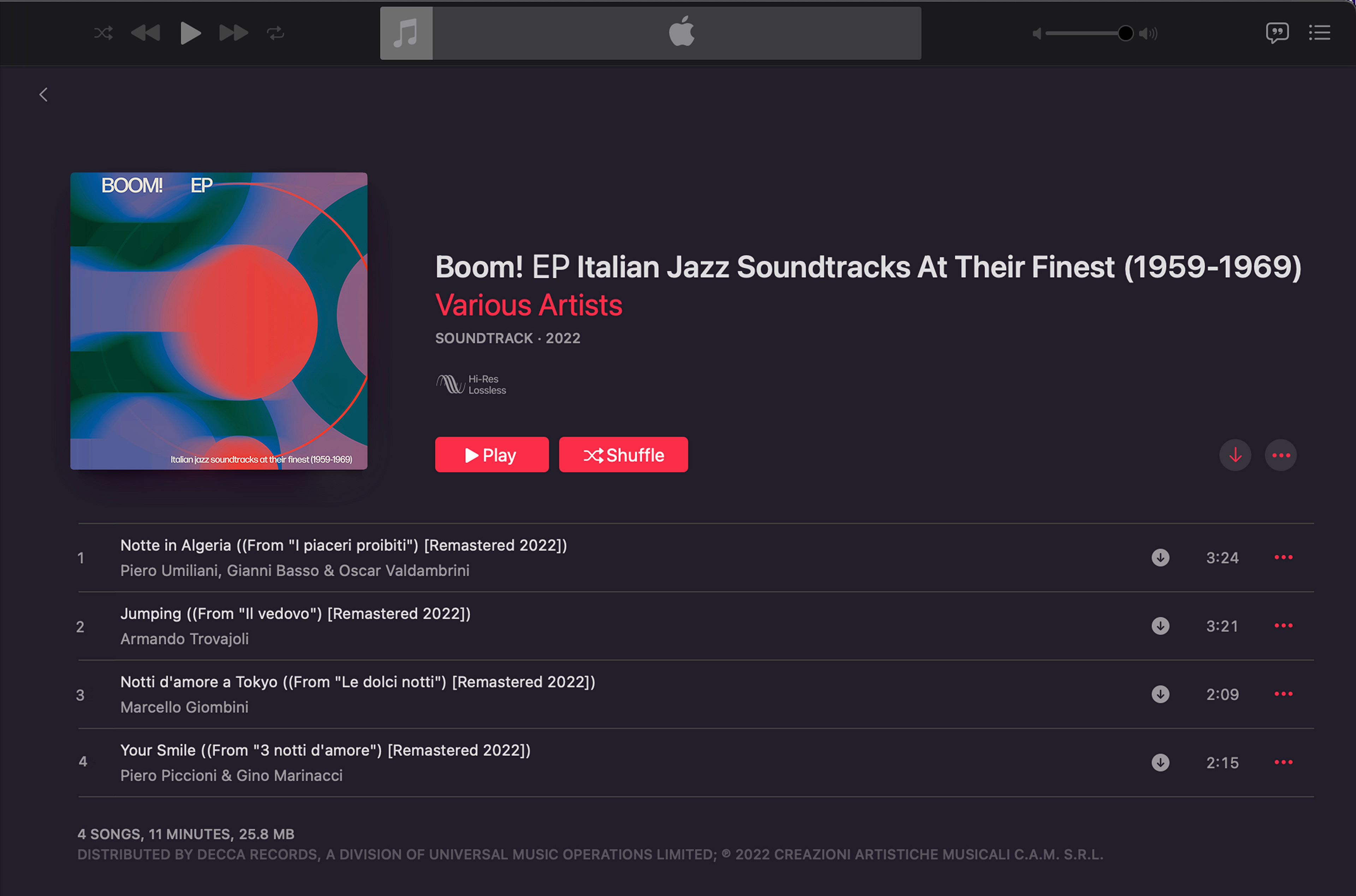Click the red Shuffle button
1356x896 pixels.
click(623, 455)
